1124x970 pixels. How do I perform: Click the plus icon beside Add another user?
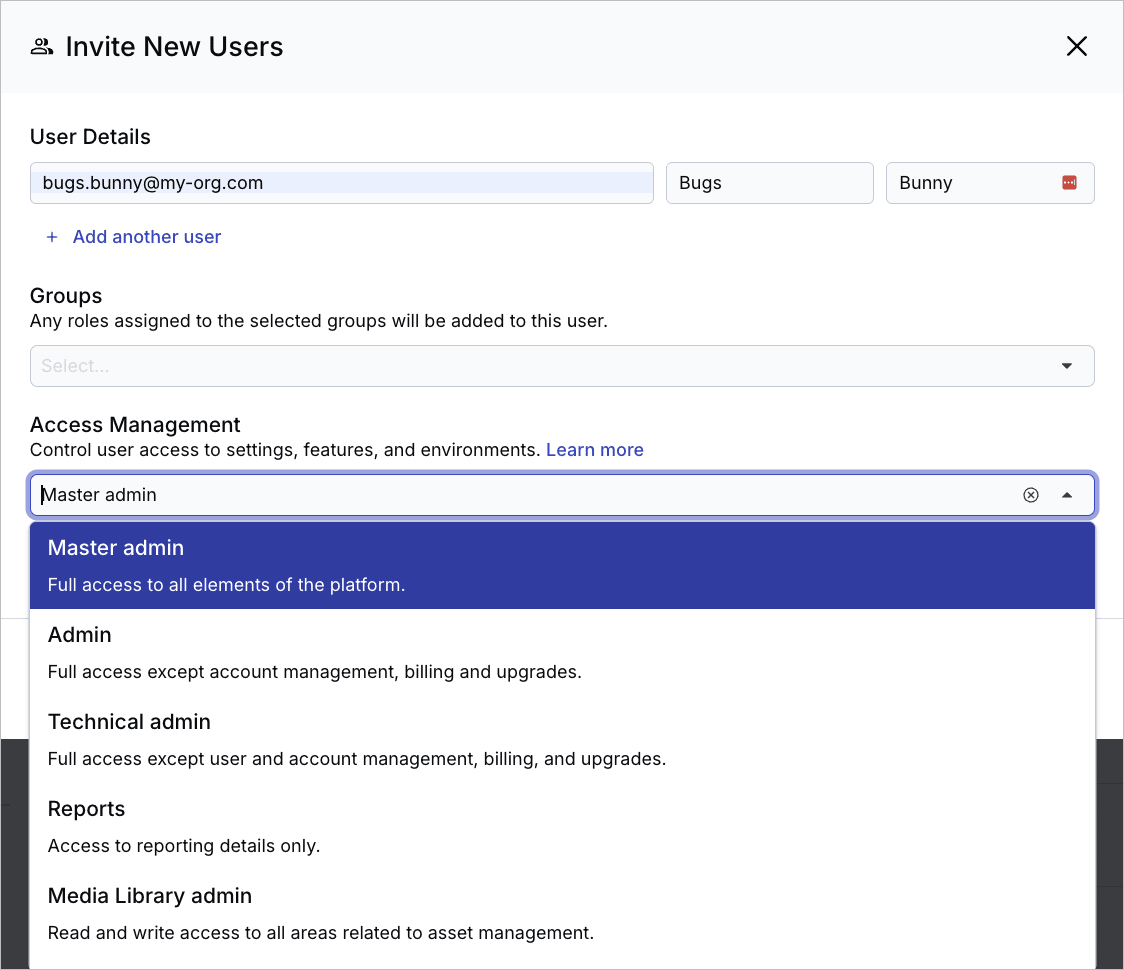tap(52, 236)
